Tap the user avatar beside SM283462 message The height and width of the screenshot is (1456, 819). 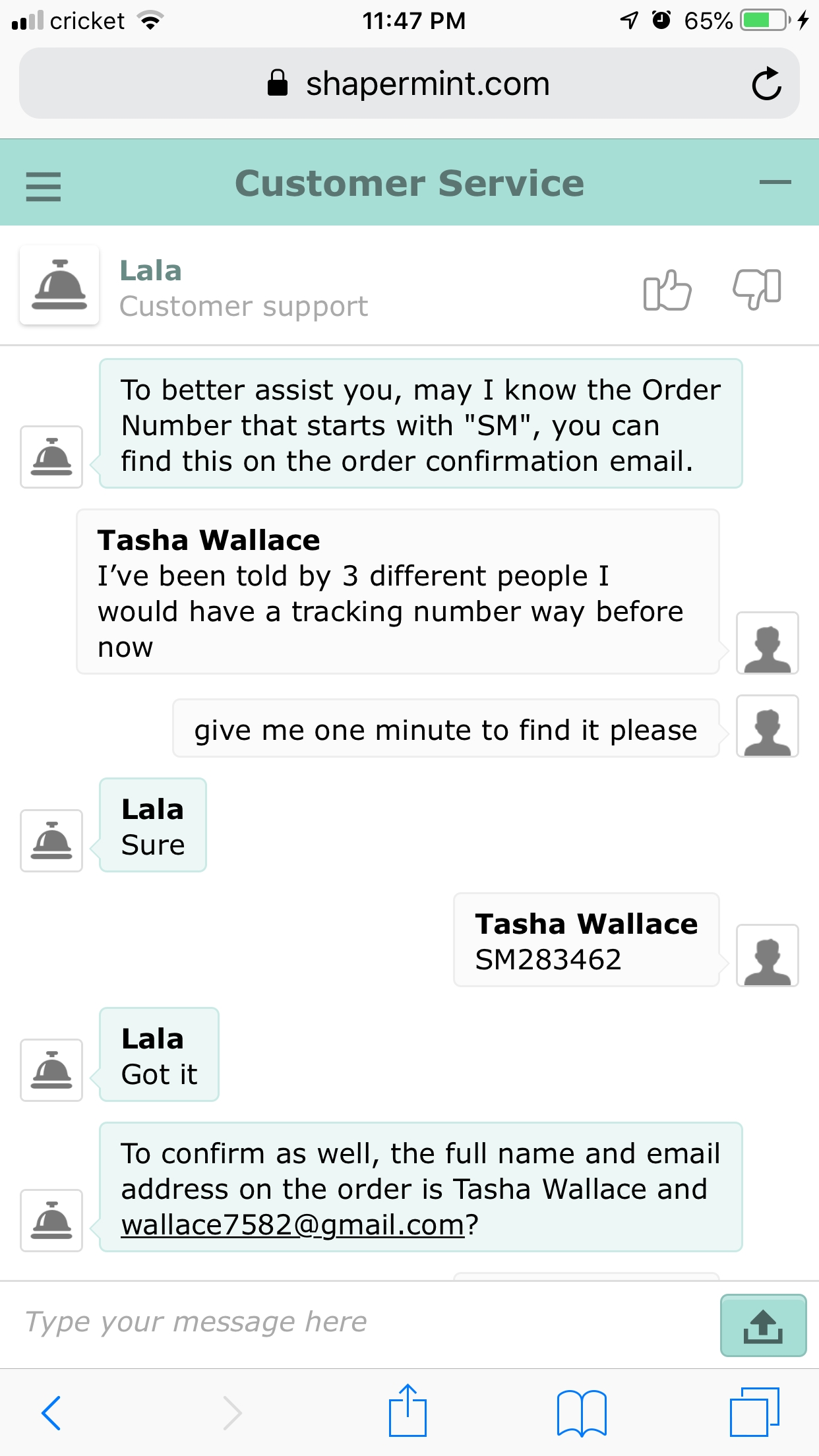(x=768, y=956)
